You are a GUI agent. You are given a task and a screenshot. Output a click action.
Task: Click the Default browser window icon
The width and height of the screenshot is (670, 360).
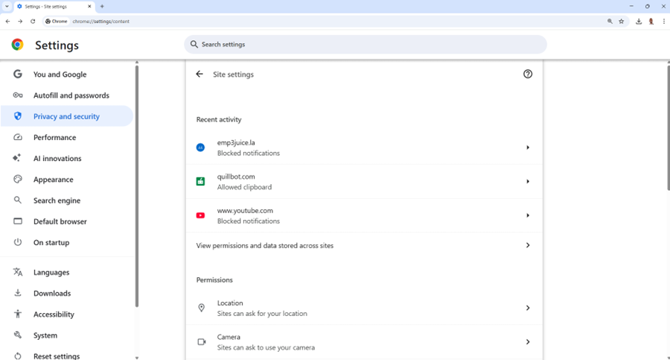(x=18, y=221)
